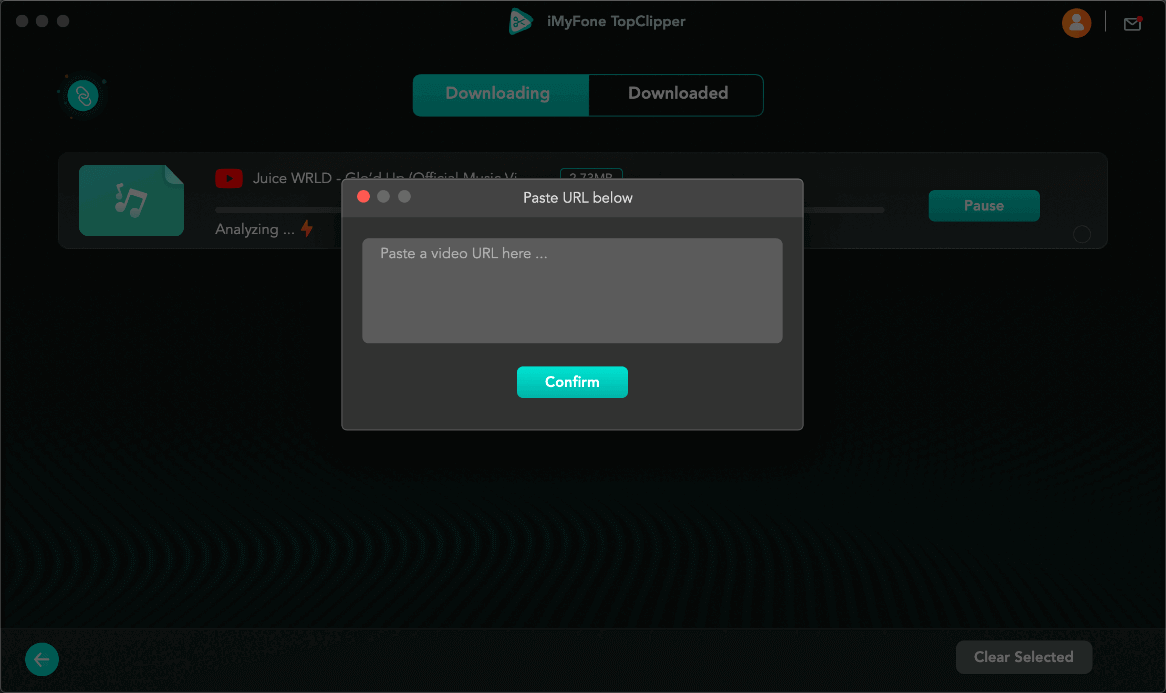1166x693 pixels.
Task: Select the Juice WRLD download item circle
Action: [x=1082, y=235]
